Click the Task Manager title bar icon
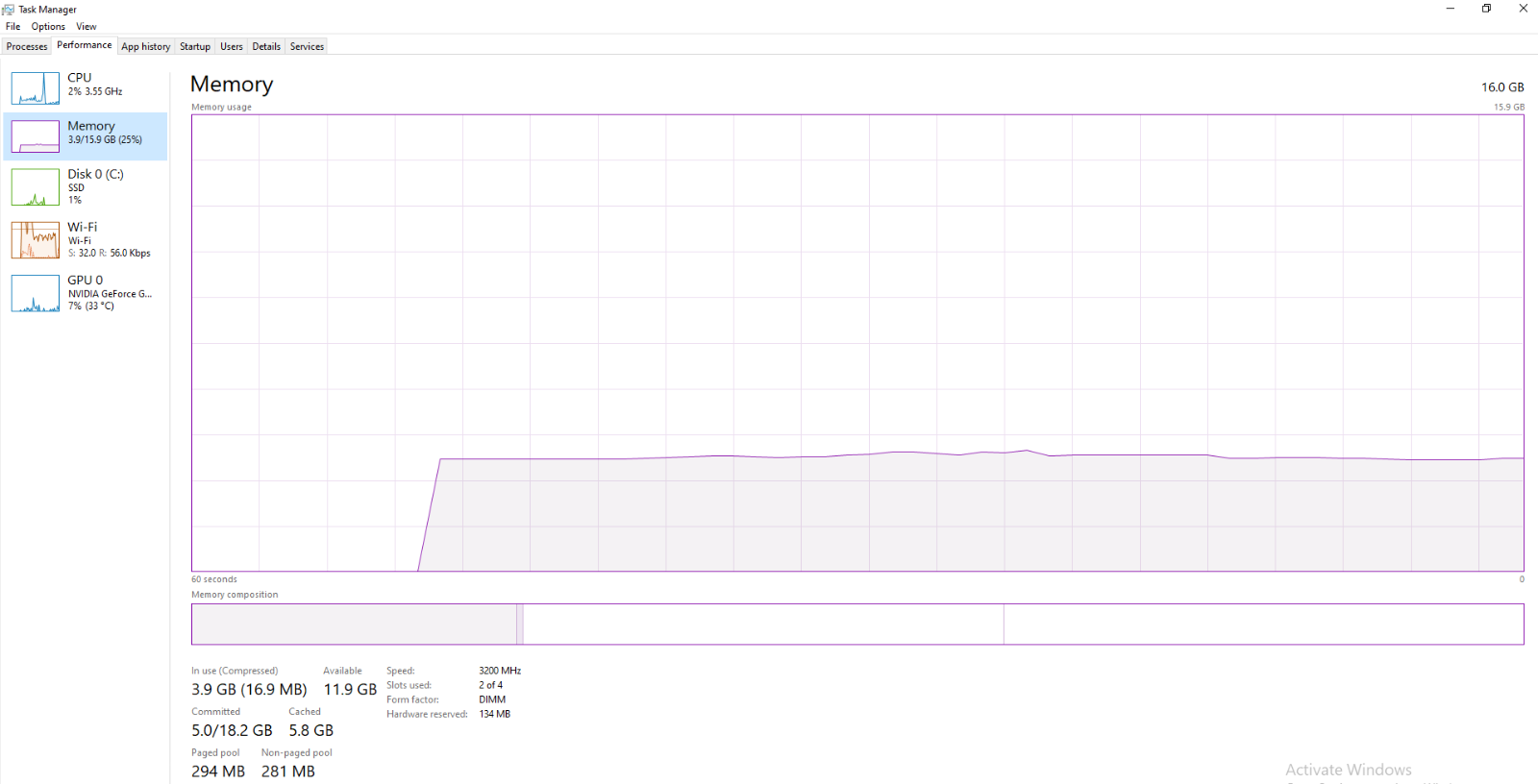1538x784 pixels. 9,9
